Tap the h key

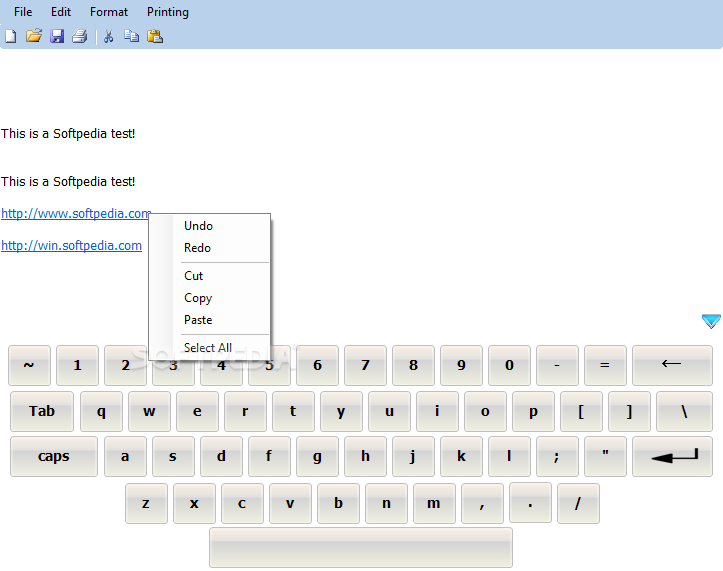click(365, 457)
